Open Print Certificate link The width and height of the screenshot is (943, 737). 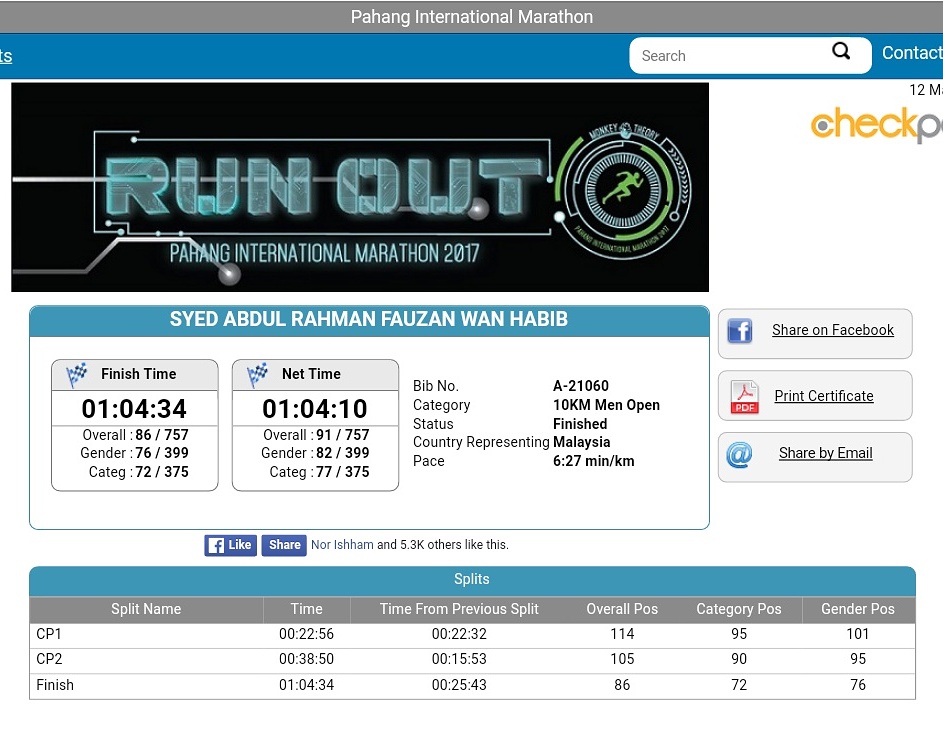pyautogui.click(x=823, y=396)
